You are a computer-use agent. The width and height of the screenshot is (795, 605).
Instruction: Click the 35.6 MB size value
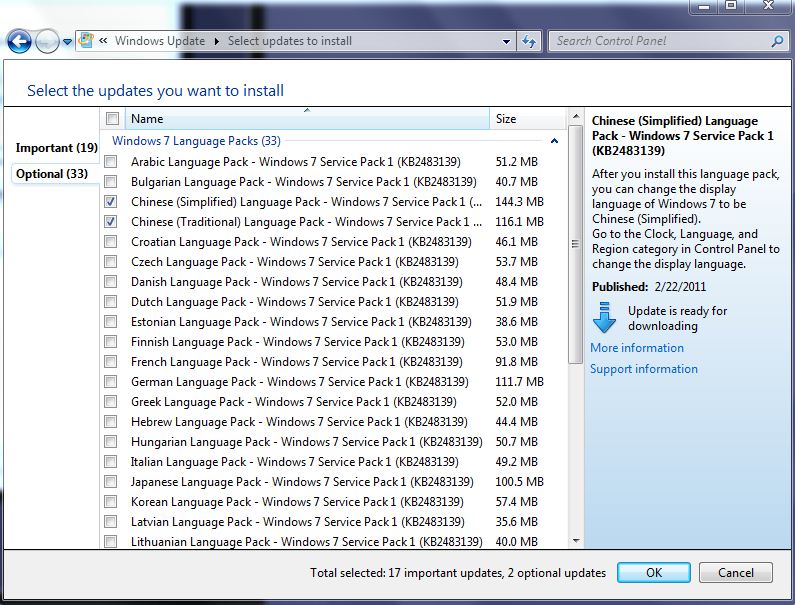pos(516,522)
